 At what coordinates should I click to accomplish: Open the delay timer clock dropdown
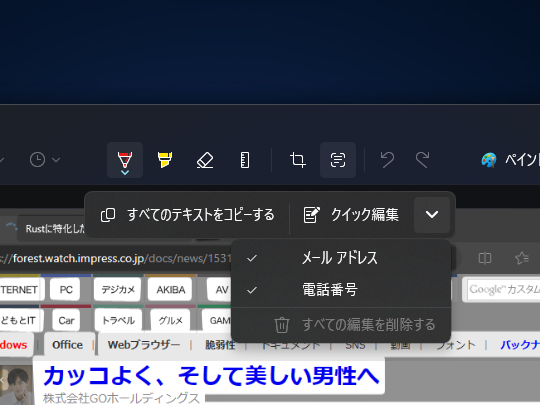click(x=45, y=160)
